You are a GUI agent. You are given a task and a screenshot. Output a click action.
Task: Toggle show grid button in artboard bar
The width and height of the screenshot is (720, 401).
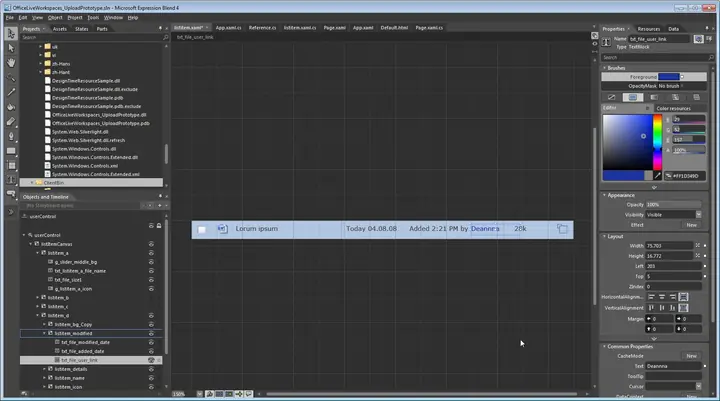point(219,394)
